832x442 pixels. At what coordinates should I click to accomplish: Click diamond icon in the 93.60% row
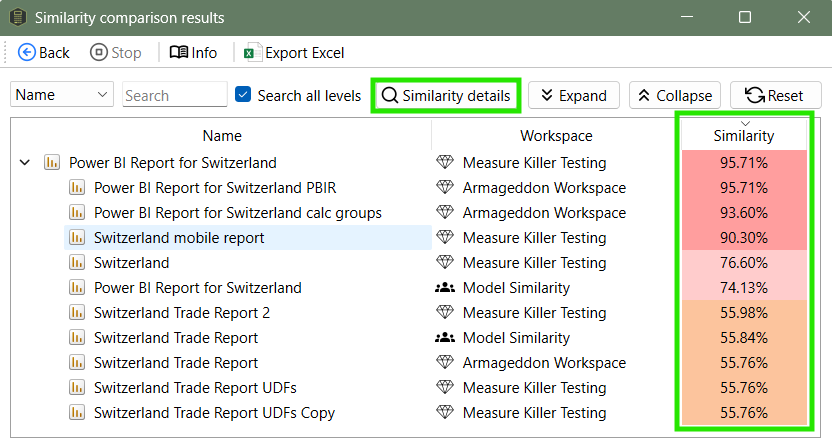pos(445,212)
